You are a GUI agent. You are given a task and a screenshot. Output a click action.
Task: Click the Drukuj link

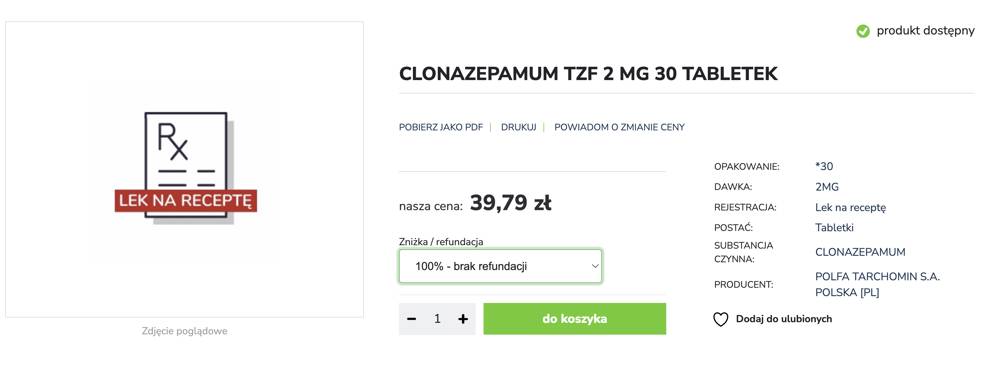pyautogui.click(x=518, y=127)
